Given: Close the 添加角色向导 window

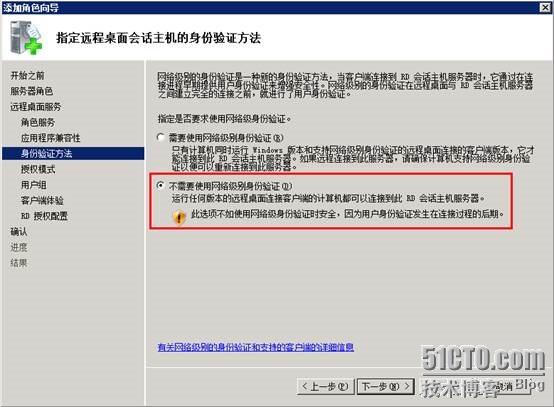Looking at the screenshot, I should coord(546,7).
